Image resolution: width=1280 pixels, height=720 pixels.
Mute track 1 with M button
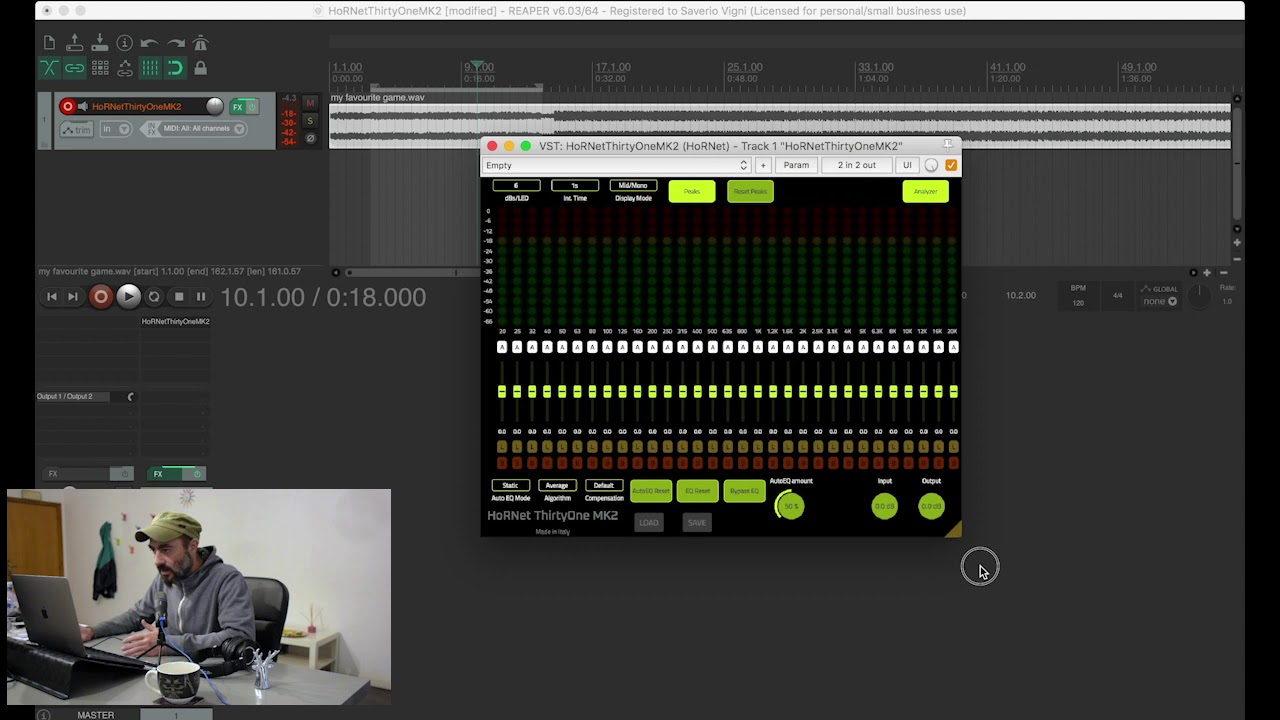310,104
